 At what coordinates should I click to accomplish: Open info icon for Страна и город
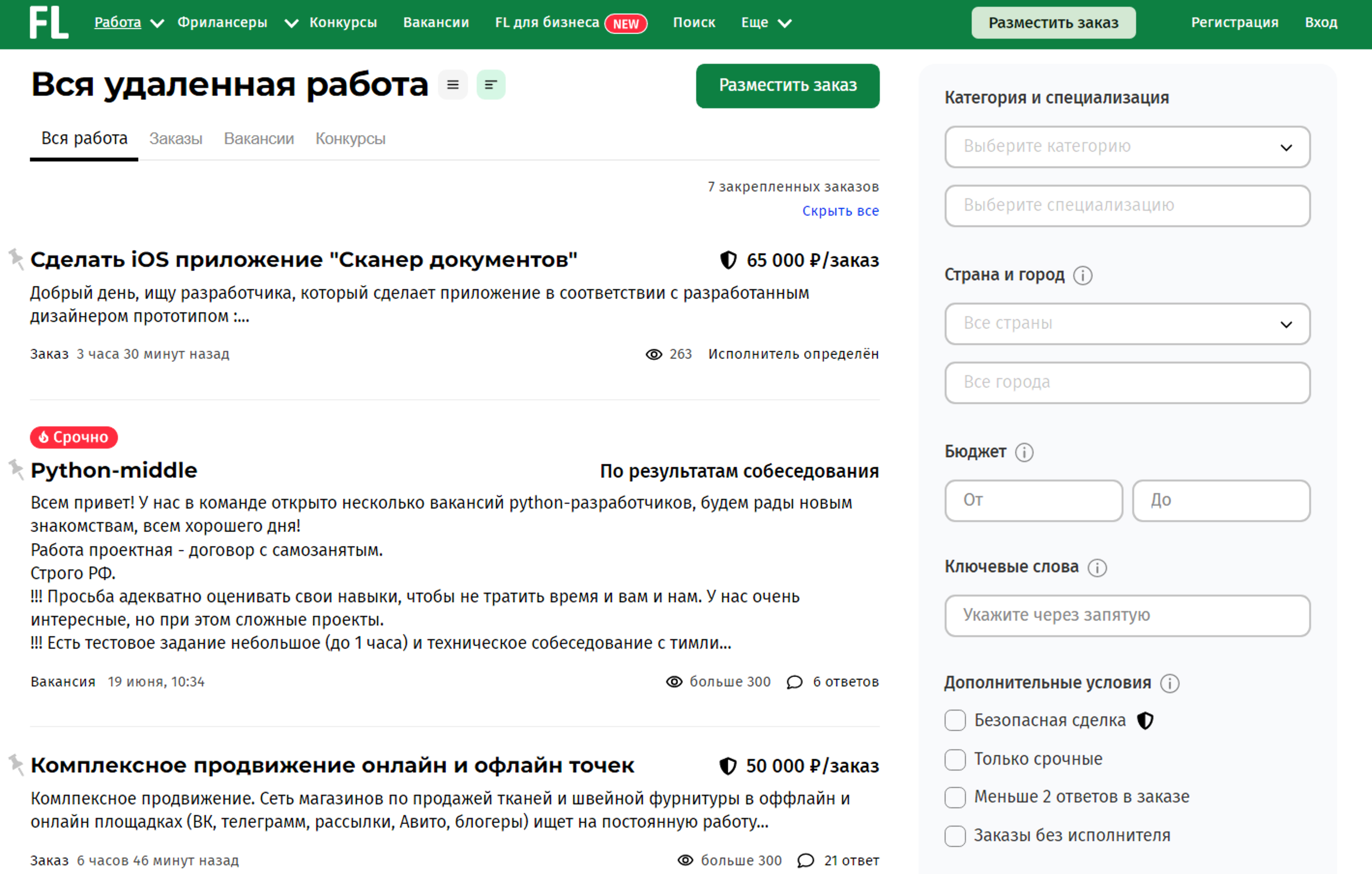(1082, 275)
